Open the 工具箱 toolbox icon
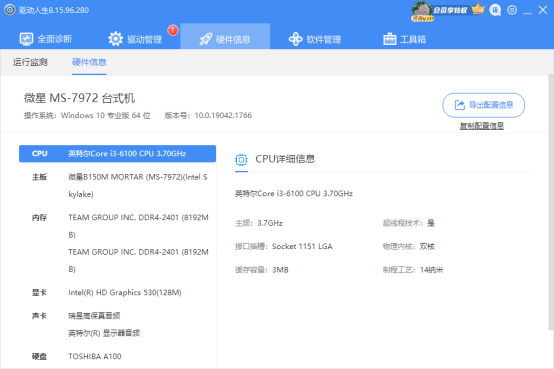554x369 pixels. point(390,39)
